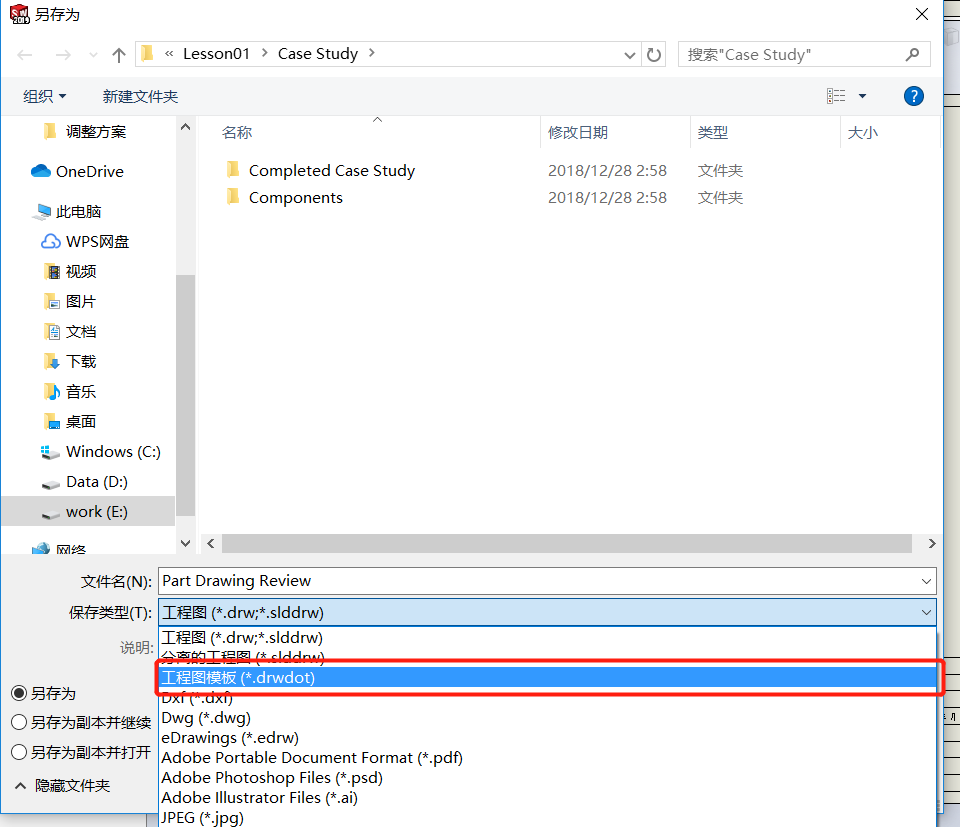The image size is (960, 827).
Task: Click the search magnifier icon
Action: 912,54
